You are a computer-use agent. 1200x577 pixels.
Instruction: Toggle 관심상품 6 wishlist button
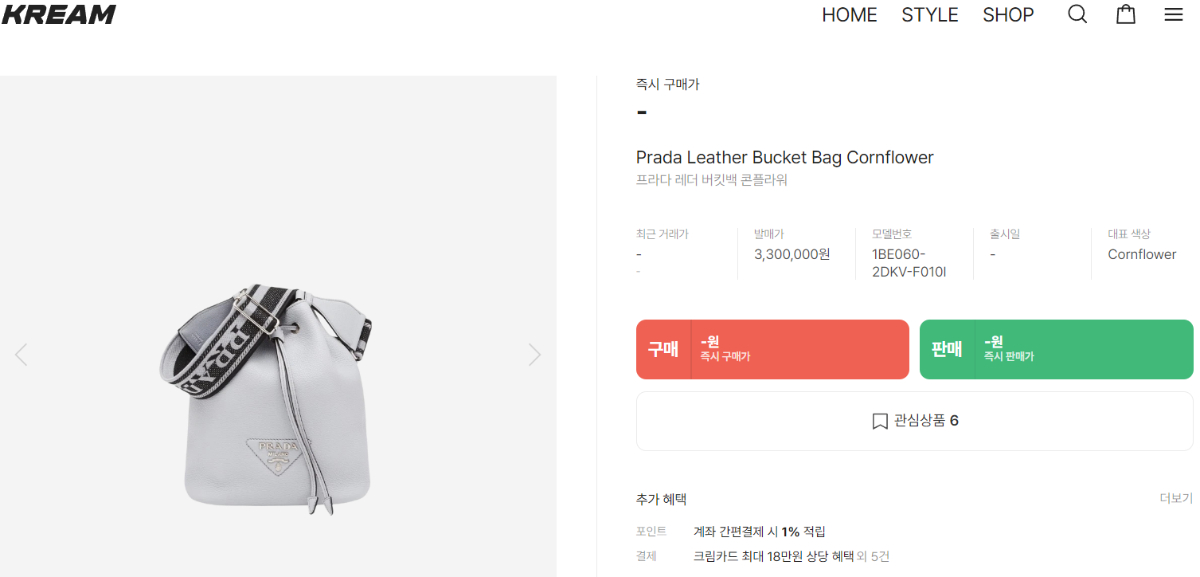(915, 421)
